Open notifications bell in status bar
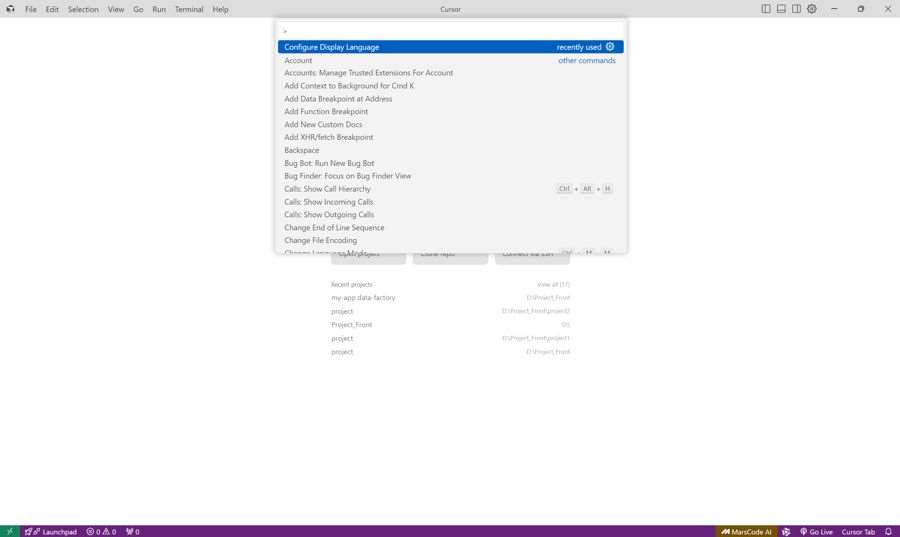The height and width of the screenshot is (537, 900). 889,531
